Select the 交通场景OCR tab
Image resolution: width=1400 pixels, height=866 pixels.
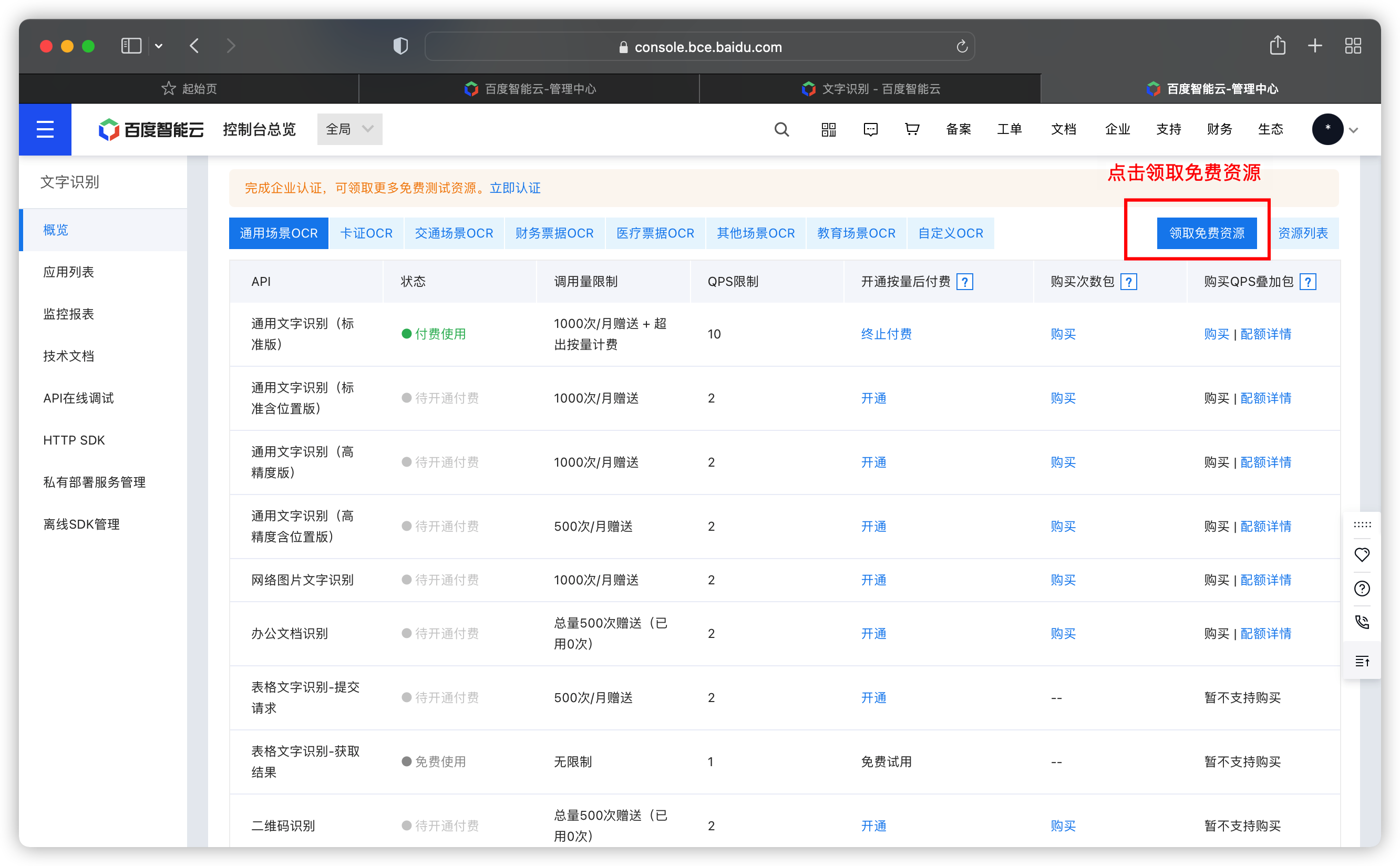pyautogui.click(x=454, y=233)
